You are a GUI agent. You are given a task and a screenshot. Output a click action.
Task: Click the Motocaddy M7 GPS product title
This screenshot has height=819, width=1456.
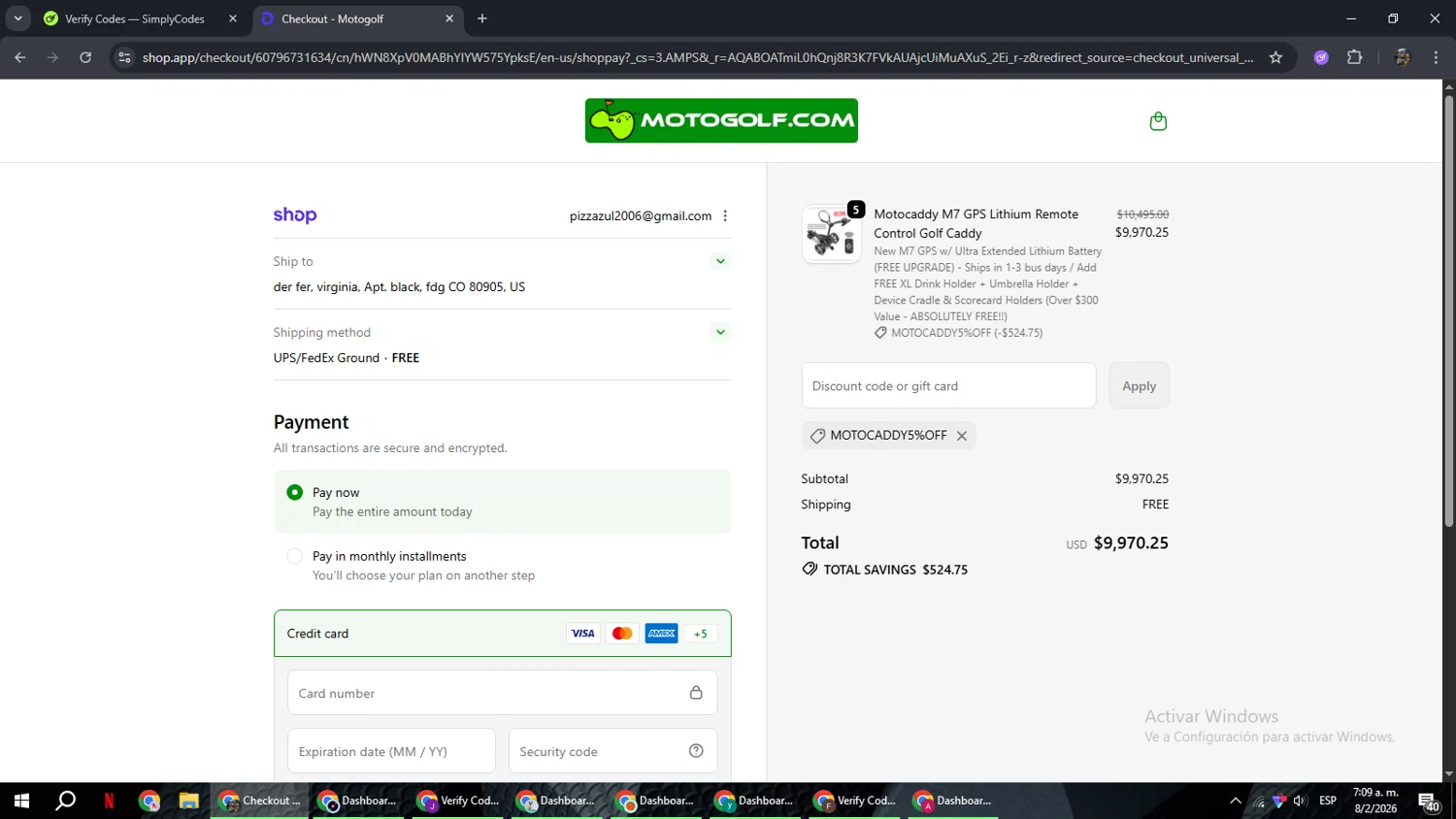[x=976, y=223]
